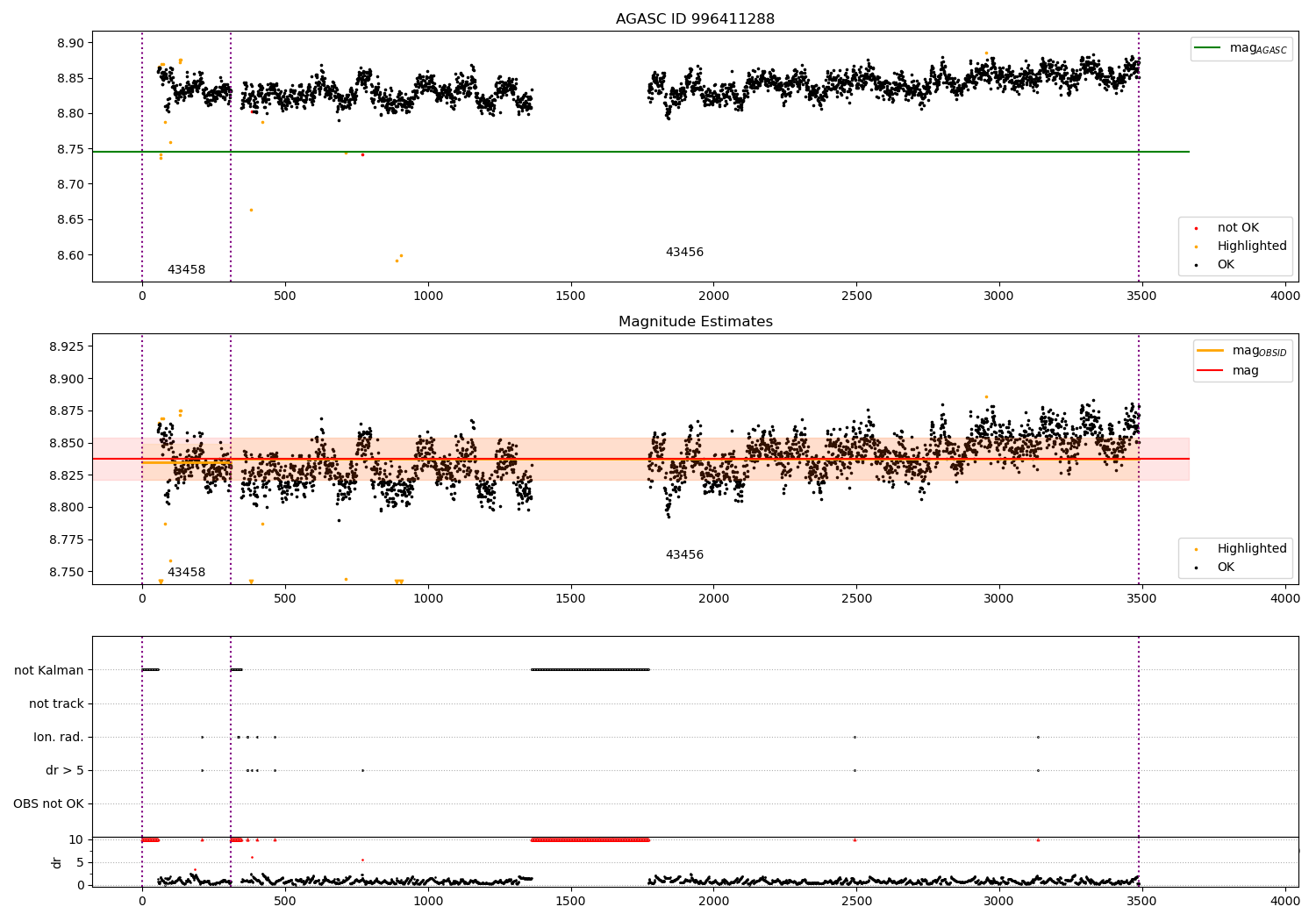Viewport: 1316px width, 921px height.
Task: Click the 8.775 tick on the middle y-axis
Action: pyautogui.click(x=66, y=540)
